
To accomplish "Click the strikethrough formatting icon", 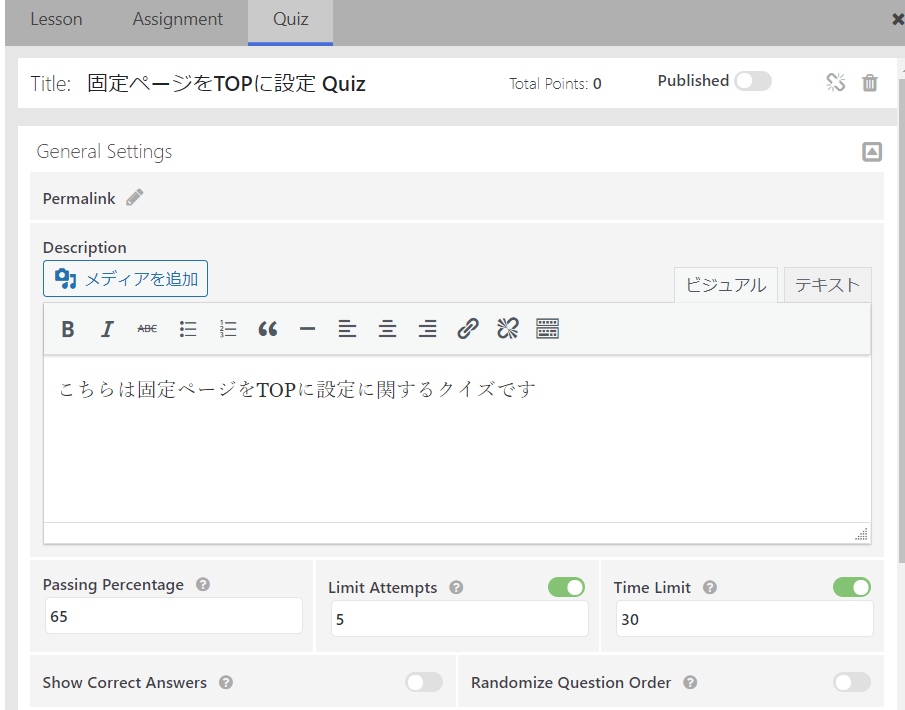I will coord(147,329).
